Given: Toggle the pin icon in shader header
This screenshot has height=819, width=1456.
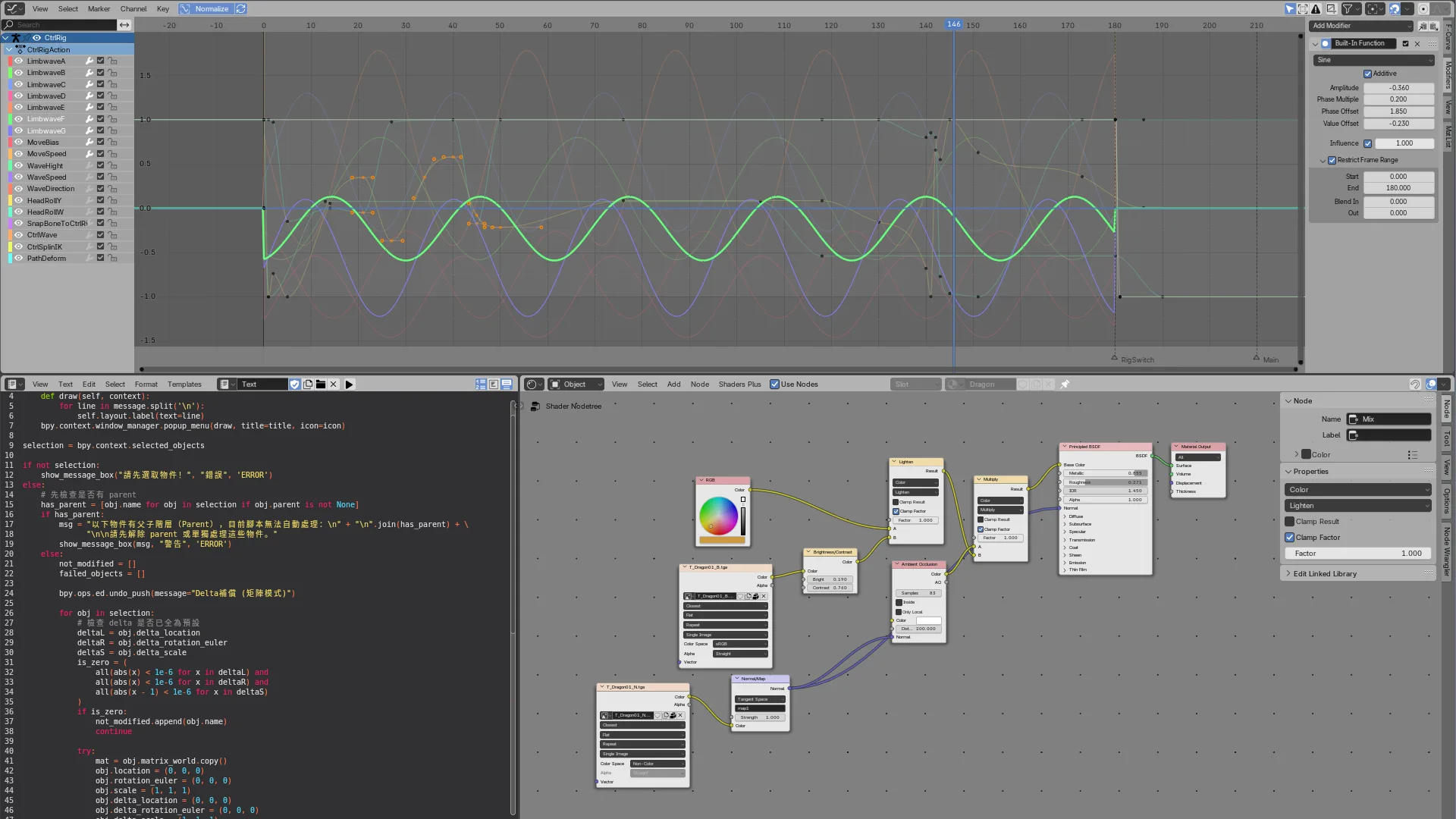Looking at the screenshot, I should click(1065, 384).
